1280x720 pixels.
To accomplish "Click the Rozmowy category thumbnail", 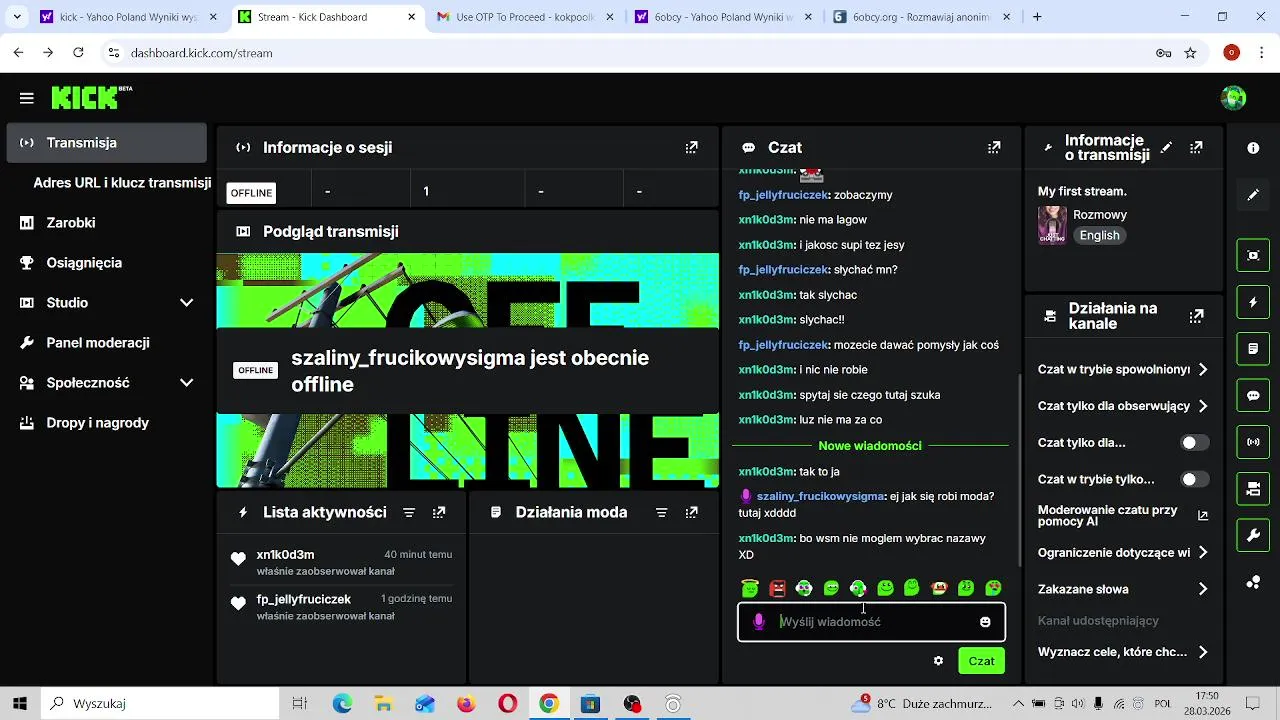I will point(1052,225).
